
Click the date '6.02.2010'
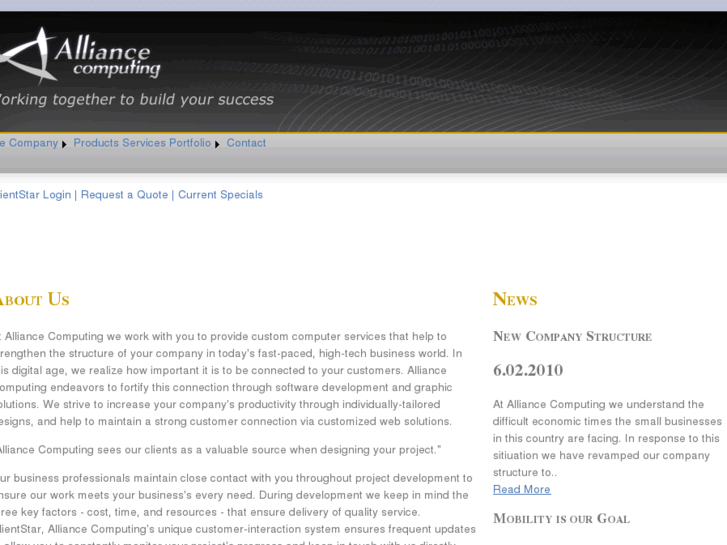[x=528, y=370]
